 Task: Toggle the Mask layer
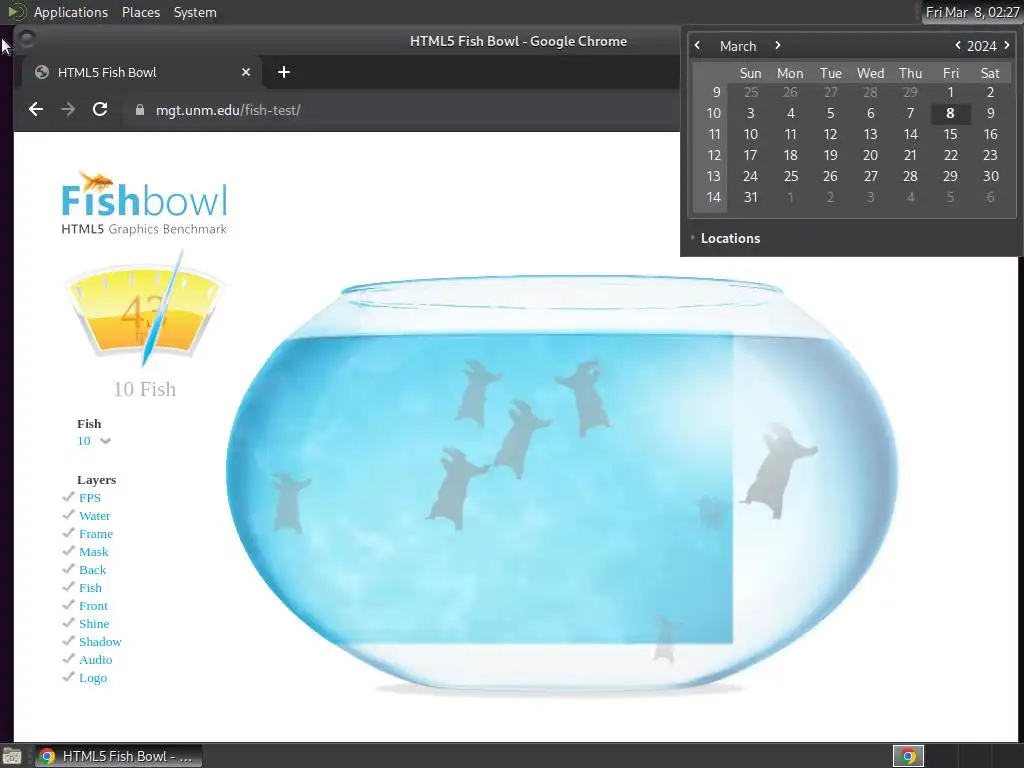pos(93,552)
